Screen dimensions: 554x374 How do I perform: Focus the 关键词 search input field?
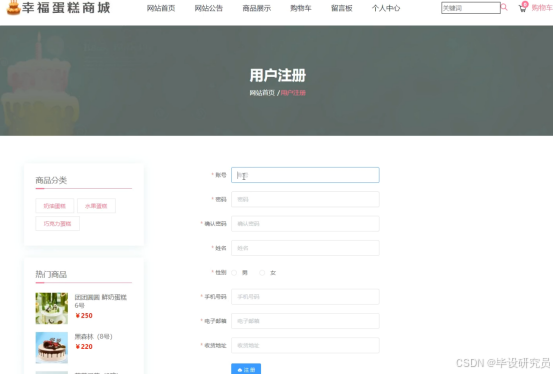coord(471,8)
